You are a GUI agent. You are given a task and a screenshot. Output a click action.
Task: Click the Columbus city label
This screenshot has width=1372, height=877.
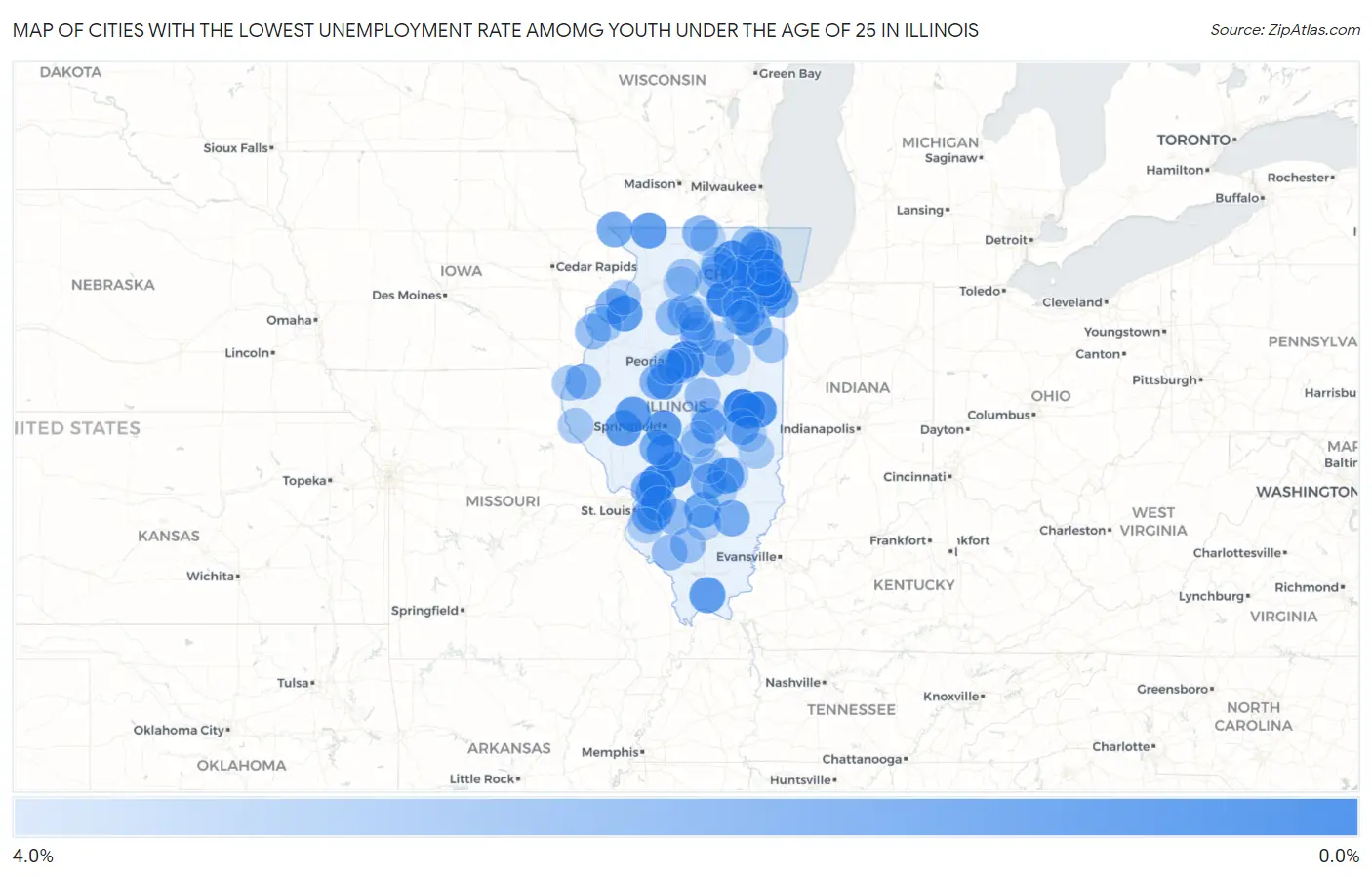(1001, 415)
